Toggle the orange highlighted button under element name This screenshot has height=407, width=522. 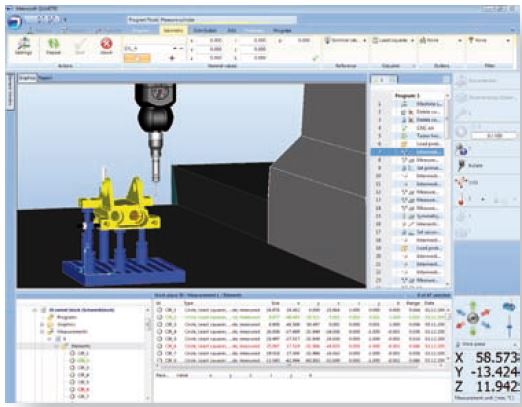(137, 58)
